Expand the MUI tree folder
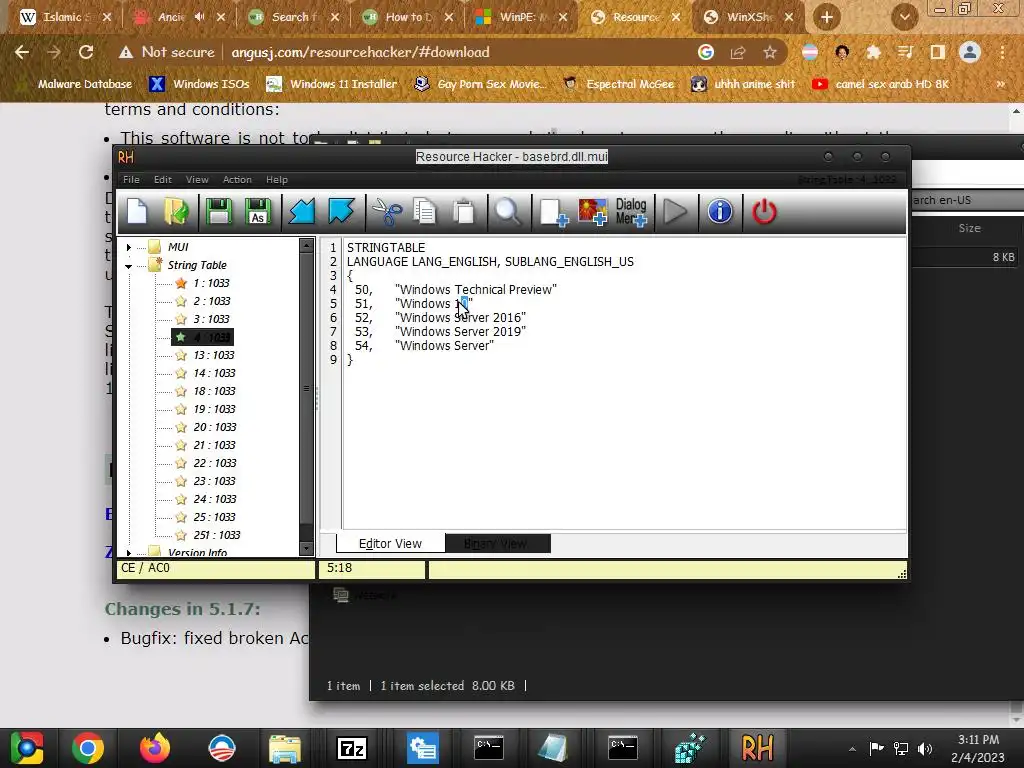Image resolution: width=1024 pixels, height=768 pixels. pyautogui.click(x=129, y=248)
